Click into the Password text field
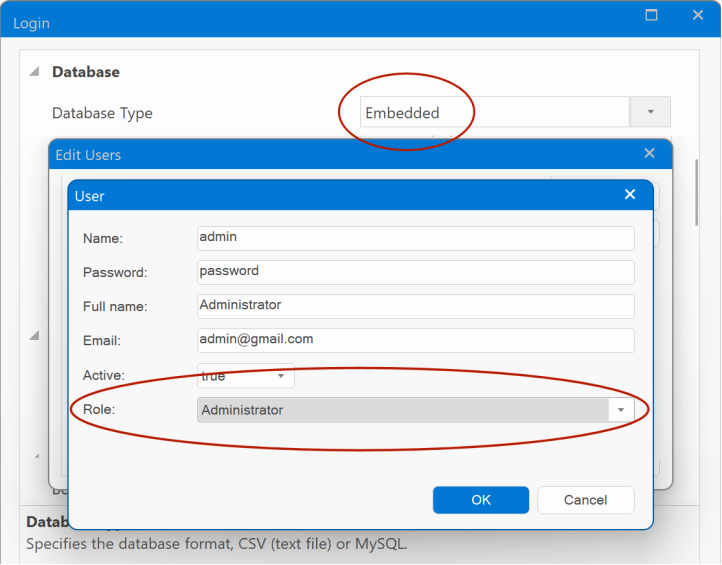Screen dimensions: 722x565 point(415,272)
